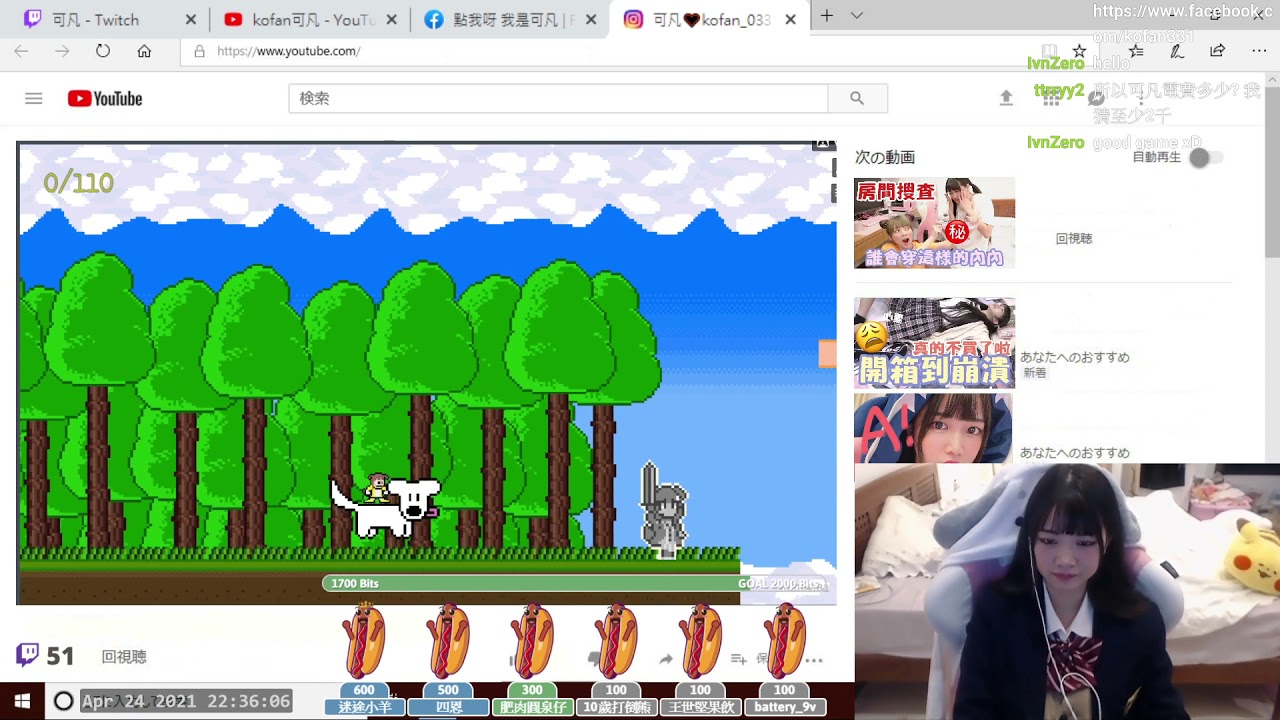Reload the page with refresh icon
This screenshot has width=1280, height=720.
pos(103,51)
